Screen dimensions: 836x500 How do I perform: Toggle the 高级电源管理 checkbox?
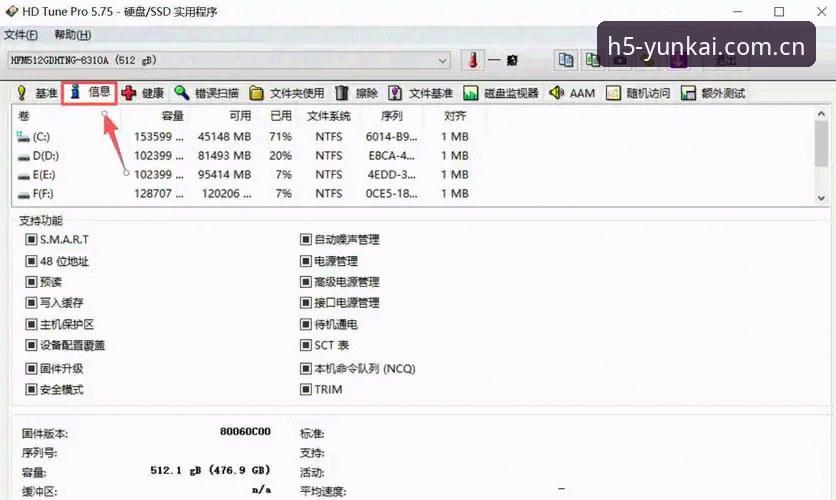[306, 282]
